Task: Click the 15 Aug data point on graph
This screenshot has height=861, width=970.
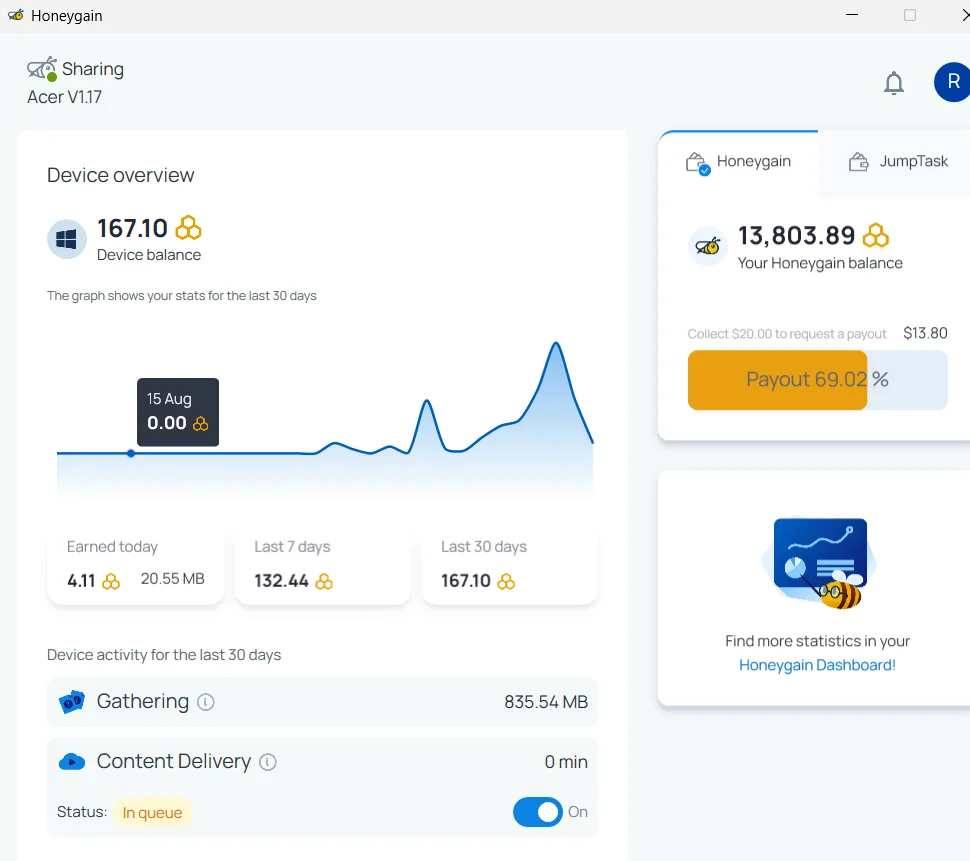Action: 131,453
